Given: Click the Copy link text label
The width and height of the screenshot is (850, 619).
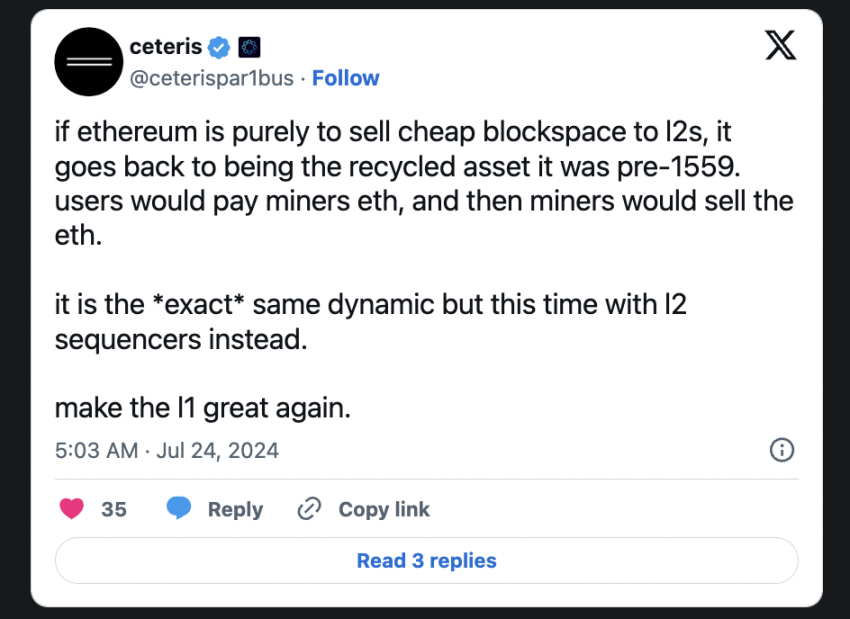Looking at the screenshot, I should tap(384, 509).
